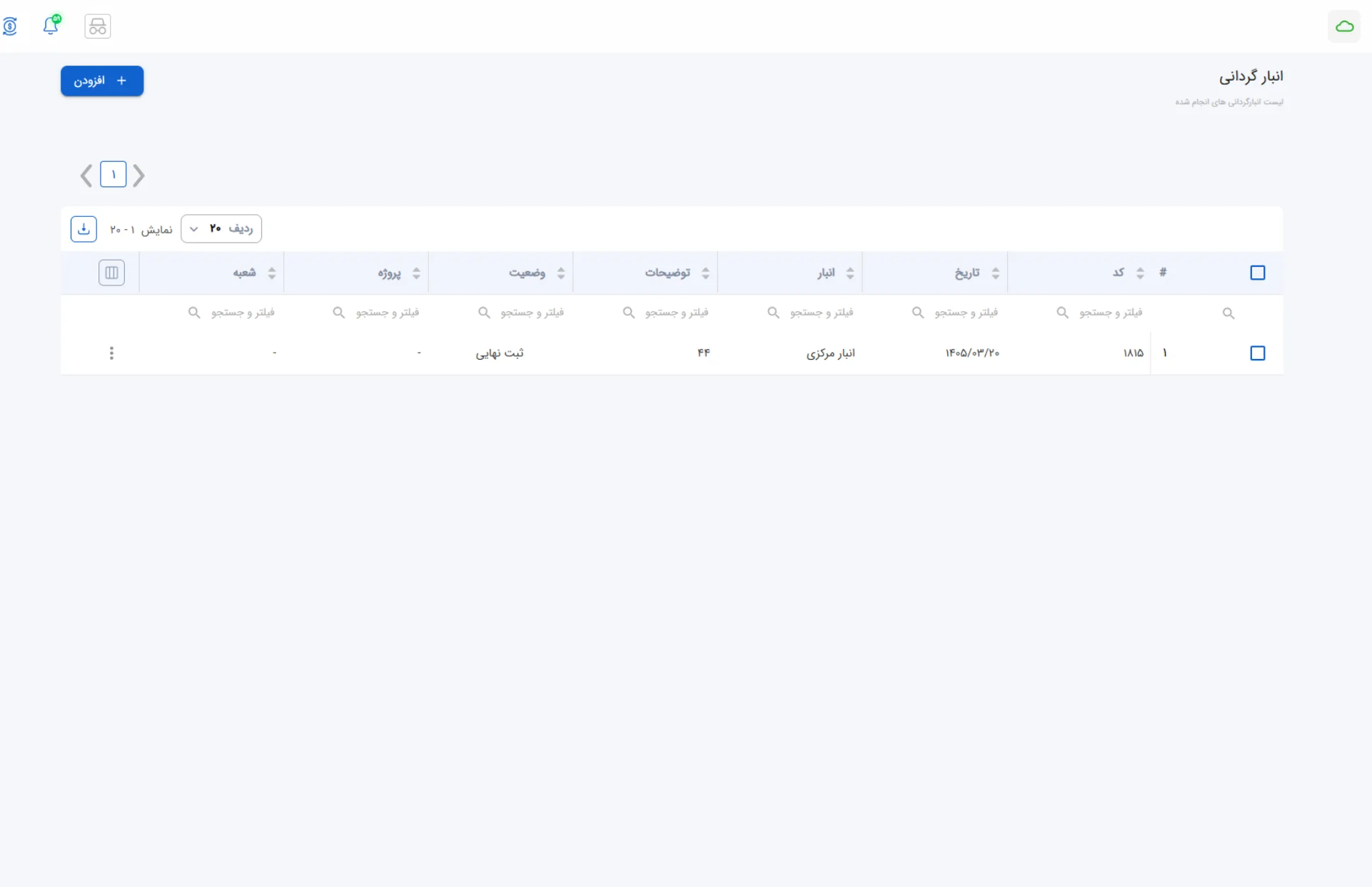Open the notifications bell
The height and width of the screenshot is (887, 1372).
pyautogui.click(x=51, y=25)
